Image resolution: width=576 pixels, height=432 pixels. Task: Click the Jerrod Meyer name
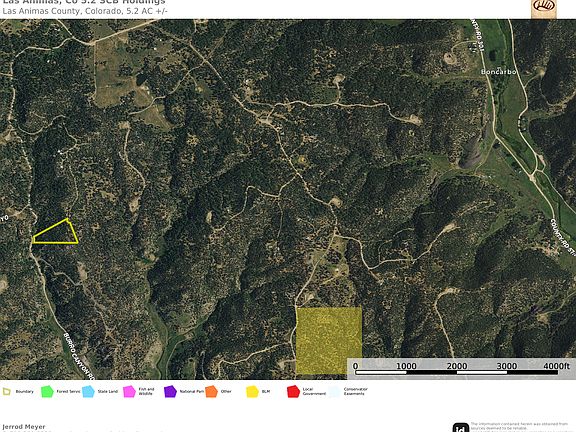24,427
